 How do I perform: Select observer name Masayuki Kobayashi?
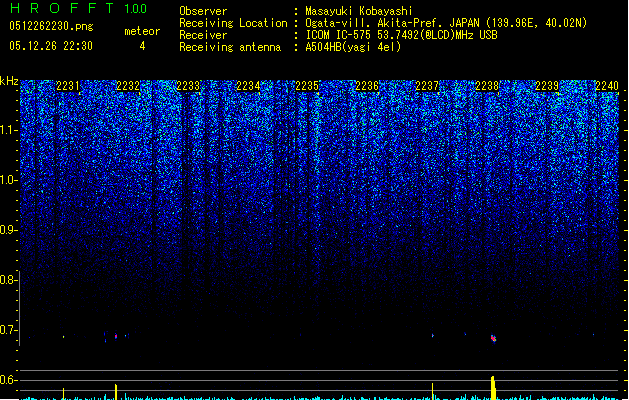tap(359, 11)
